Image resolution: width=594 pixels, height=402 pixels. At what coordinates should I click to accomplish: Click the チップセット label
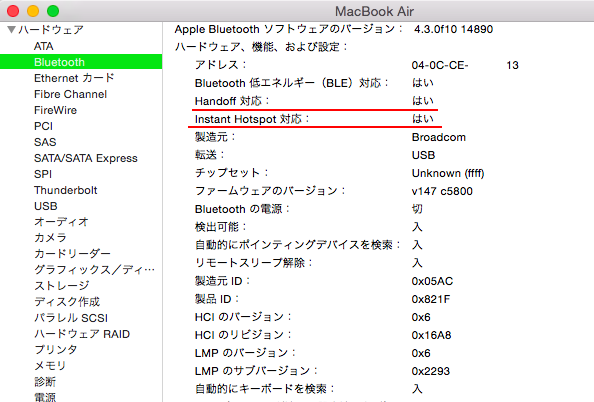click(231, 173)
